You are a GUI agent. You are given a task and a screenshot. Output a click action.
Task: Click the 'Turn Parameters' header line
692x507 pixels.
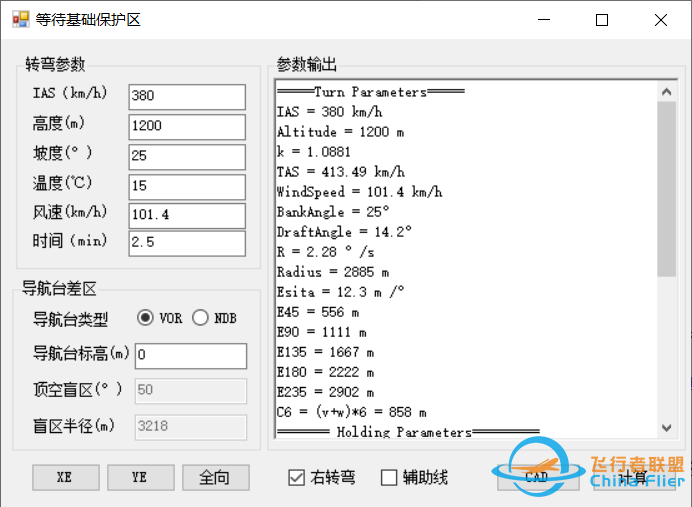[x=371, y=92]
